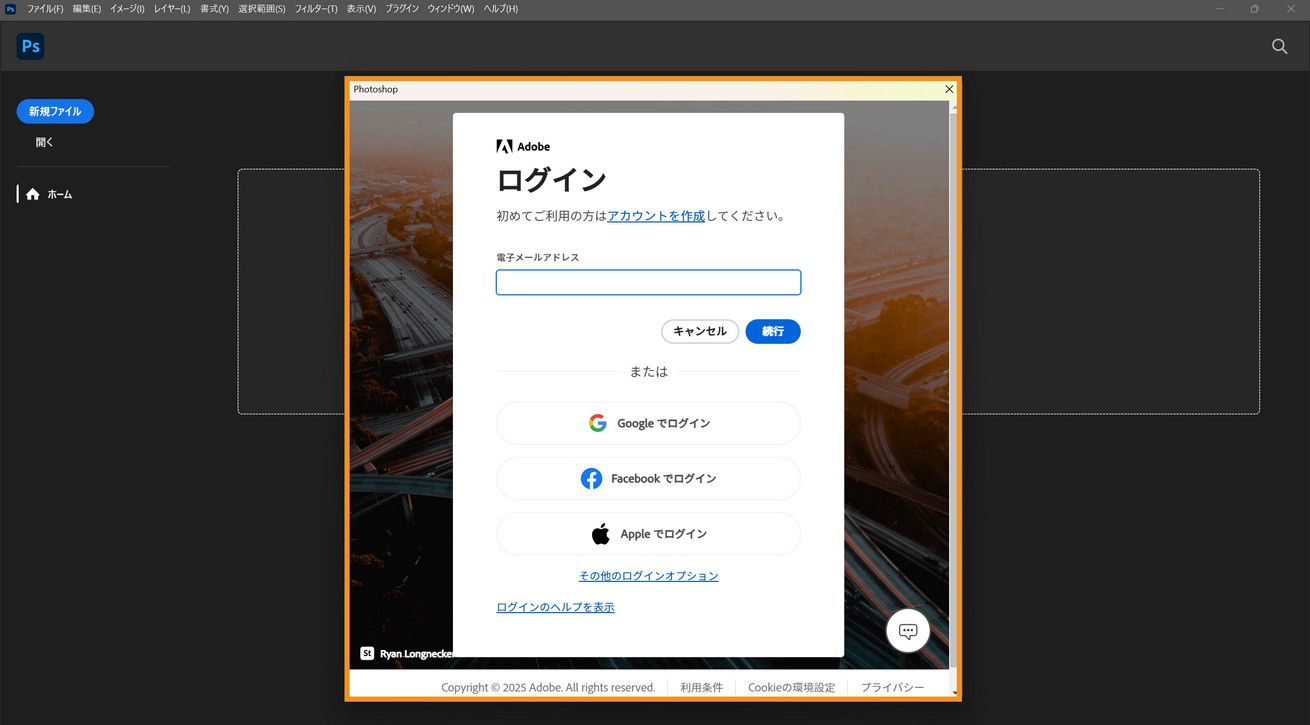Open the レイヤー(L) menu
Image resolution: width=1310 pixels, height=725 pixels.
tap(172, 9)
